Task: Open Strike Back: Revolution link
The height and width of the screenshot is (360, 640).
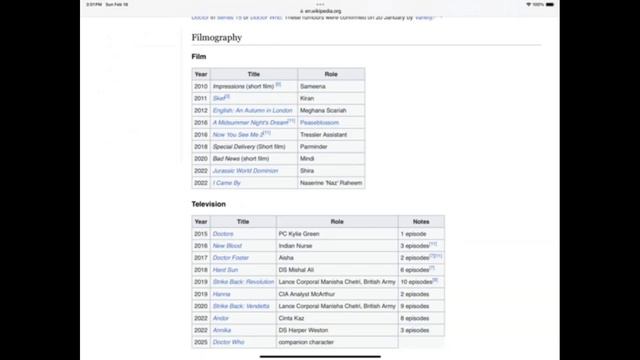Action: point(243,282)
